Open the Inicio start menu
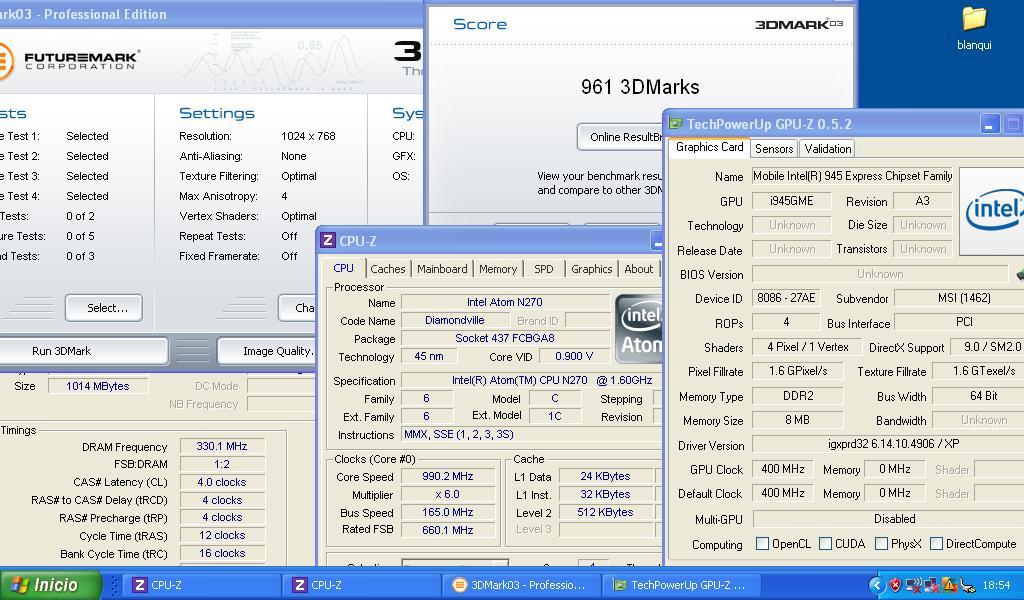1024x600 pixels. coord(51,585)
